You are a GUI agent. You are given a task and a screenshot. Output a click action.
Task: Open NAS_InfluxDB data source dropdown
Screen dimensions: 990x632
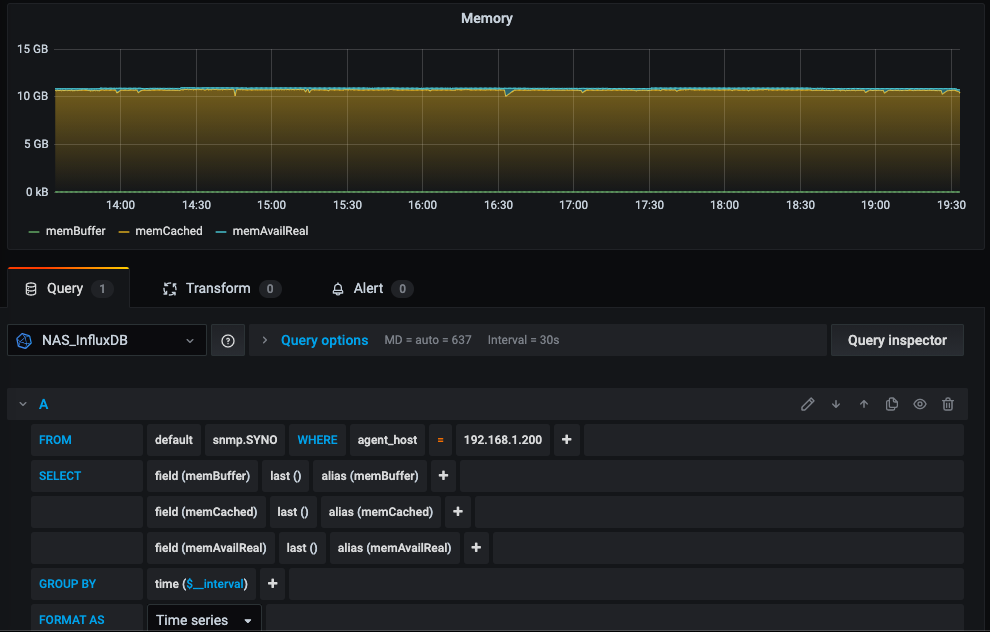point(107,340)
